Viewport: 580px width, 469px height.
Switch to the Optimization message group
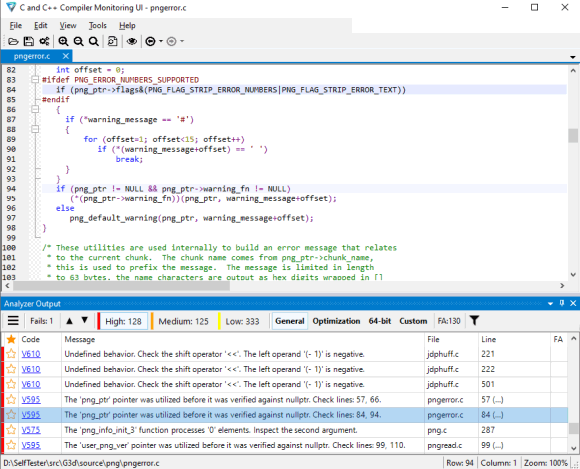[x=336, y=321]
